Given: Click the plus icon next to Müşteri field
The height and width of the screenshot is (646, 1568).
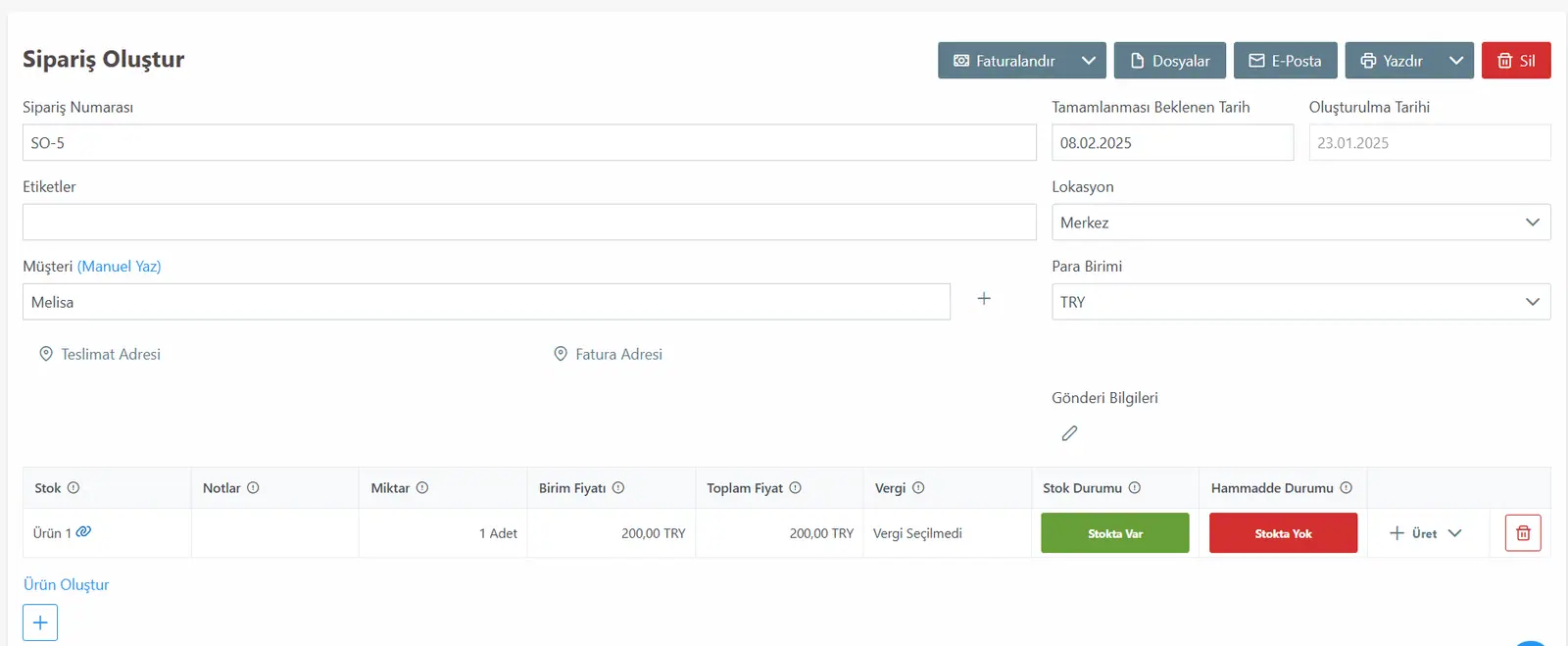Looking at the screenshot, I should [x=984, y=298].
